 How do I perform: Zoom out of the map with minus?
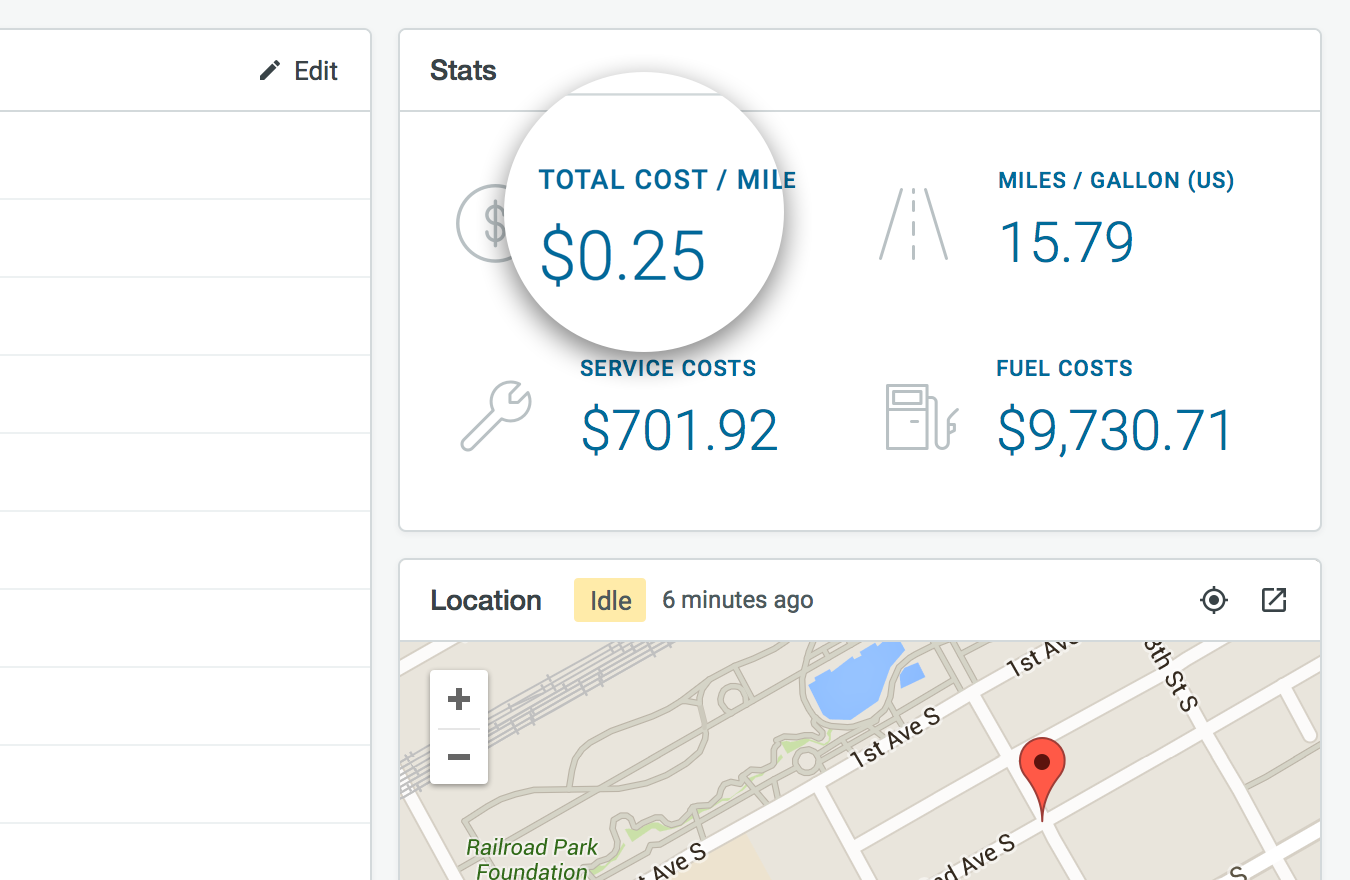click(x=459, y=757)
